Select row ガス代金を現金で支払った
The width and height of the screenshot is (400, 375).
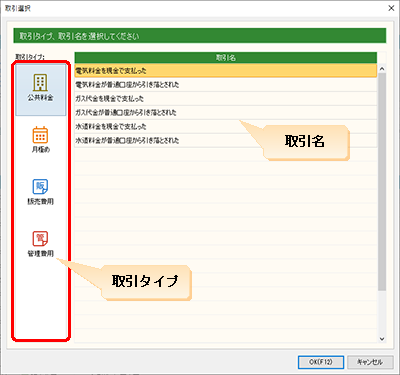pos(226,99)
